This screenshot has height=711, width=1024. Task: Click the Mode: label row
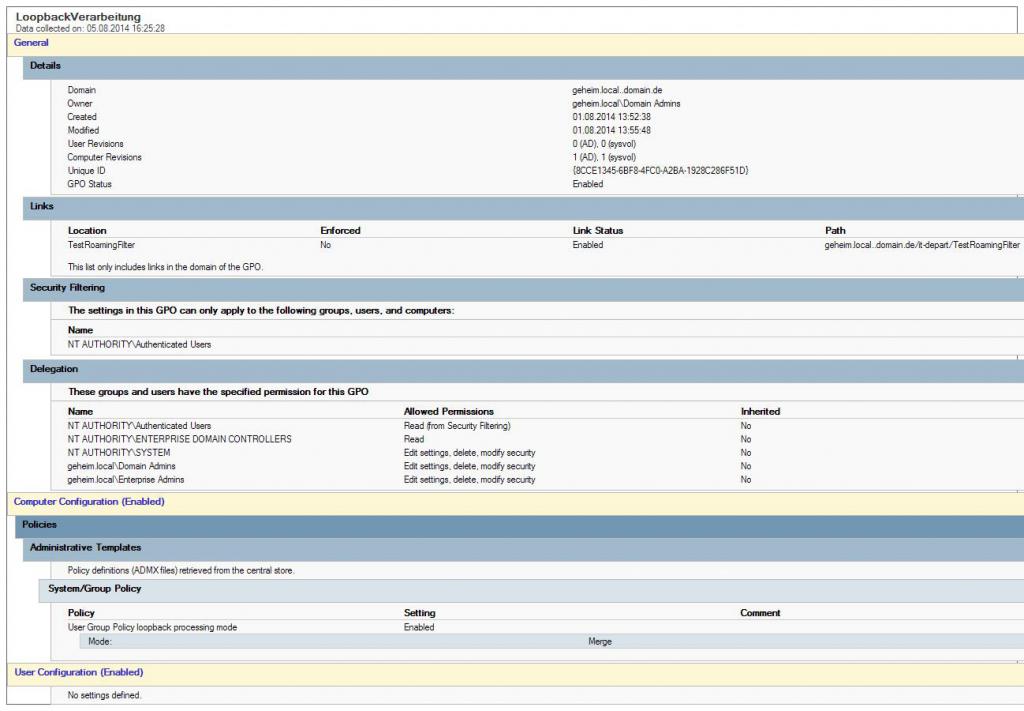pos(100,642)
